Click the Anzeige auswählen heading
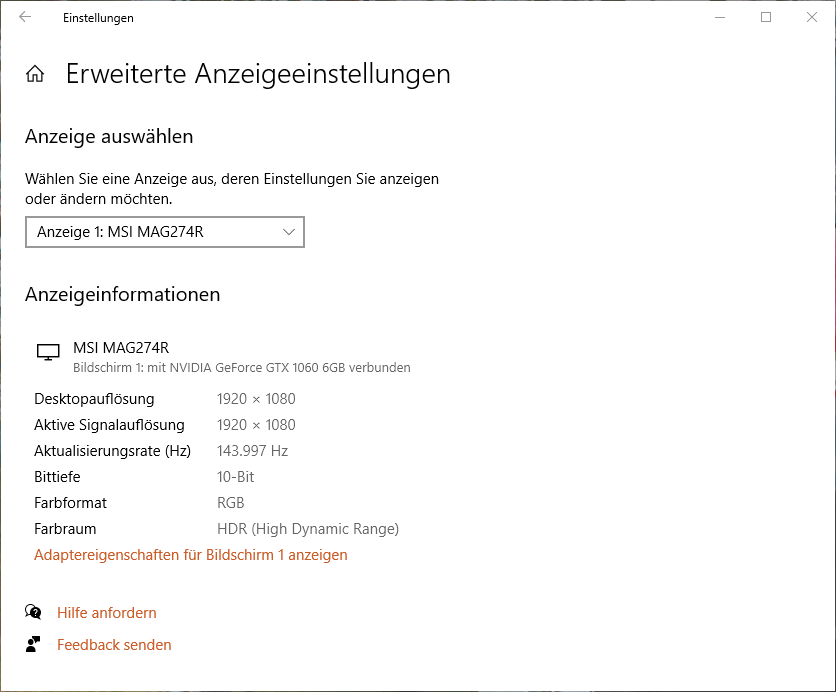The height and width of the screenshot is (692, 836). point(109,137)
